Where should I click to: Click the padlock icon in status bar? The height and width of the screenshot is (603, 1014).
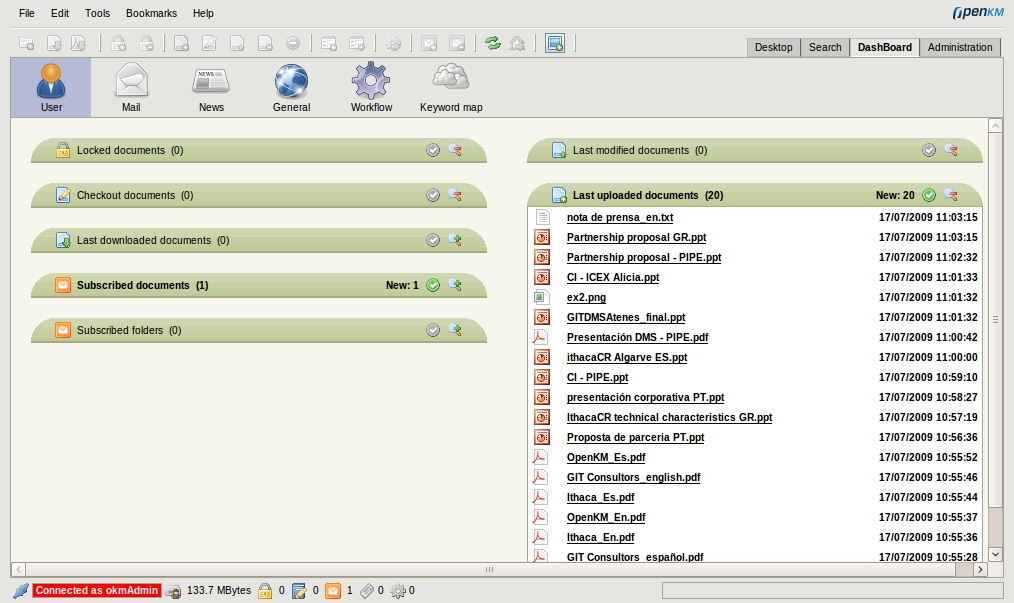pos(264,591)
